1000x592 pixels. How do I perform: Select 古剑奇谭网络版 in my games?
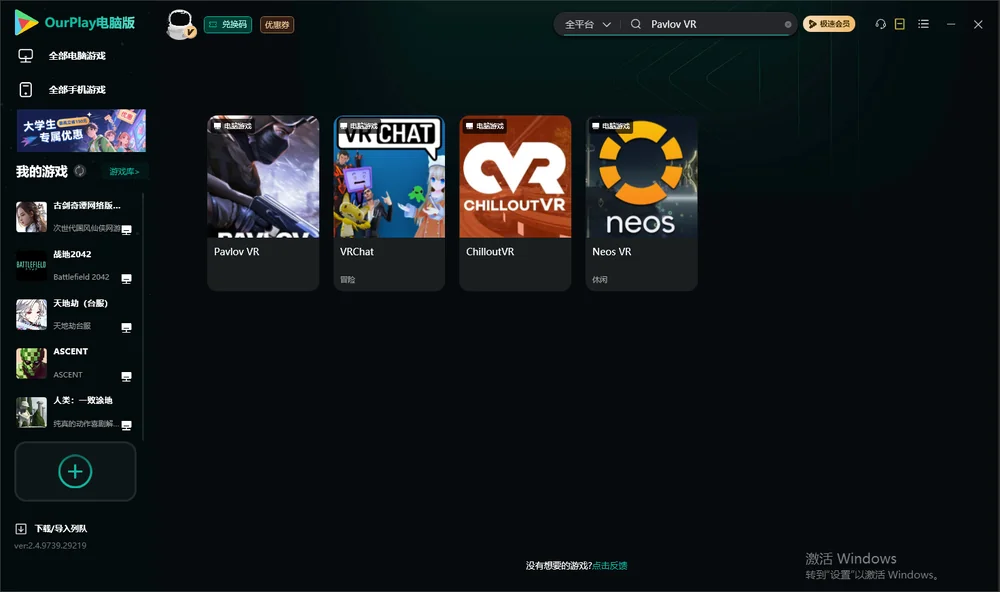point(75,217)
